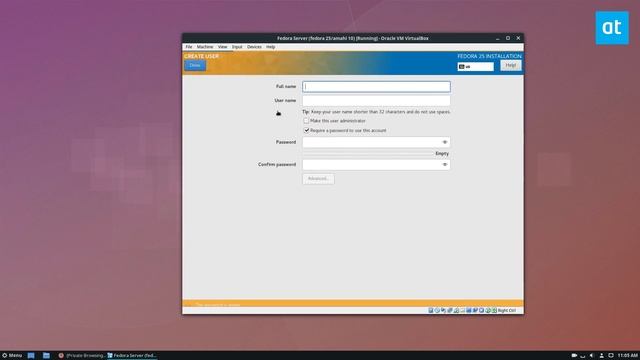This screenshot has height=360, width=640.
Task: Click the volume icon in system tray
Action: click(x=591, y=356)
